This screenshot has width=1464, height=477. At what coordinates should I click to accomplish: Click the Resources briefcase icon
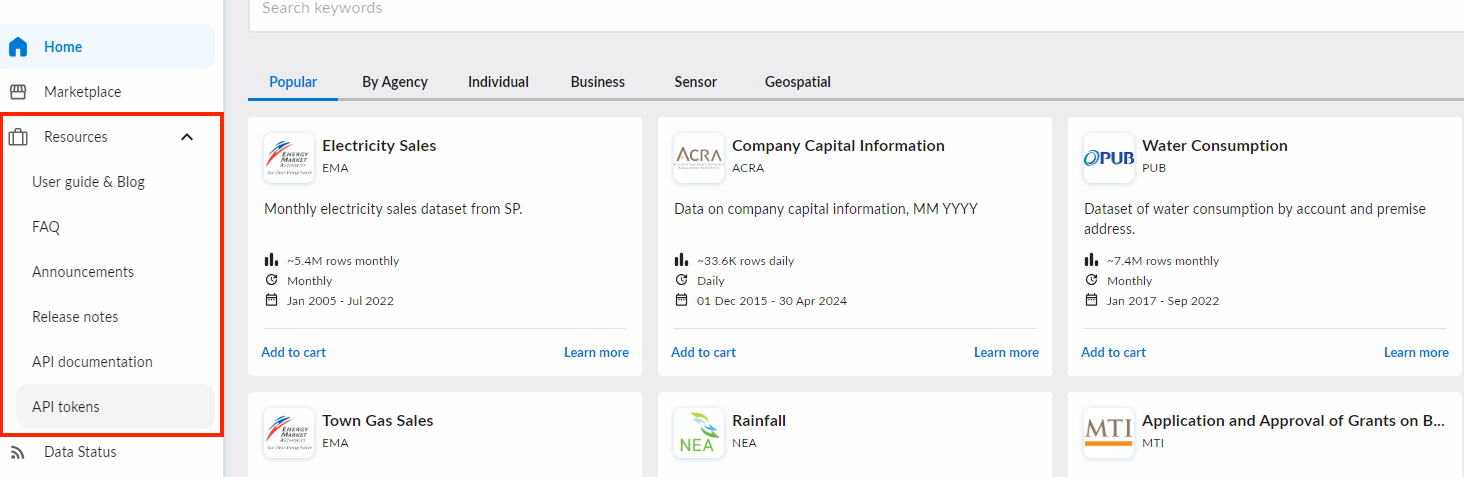coord(18,137)
